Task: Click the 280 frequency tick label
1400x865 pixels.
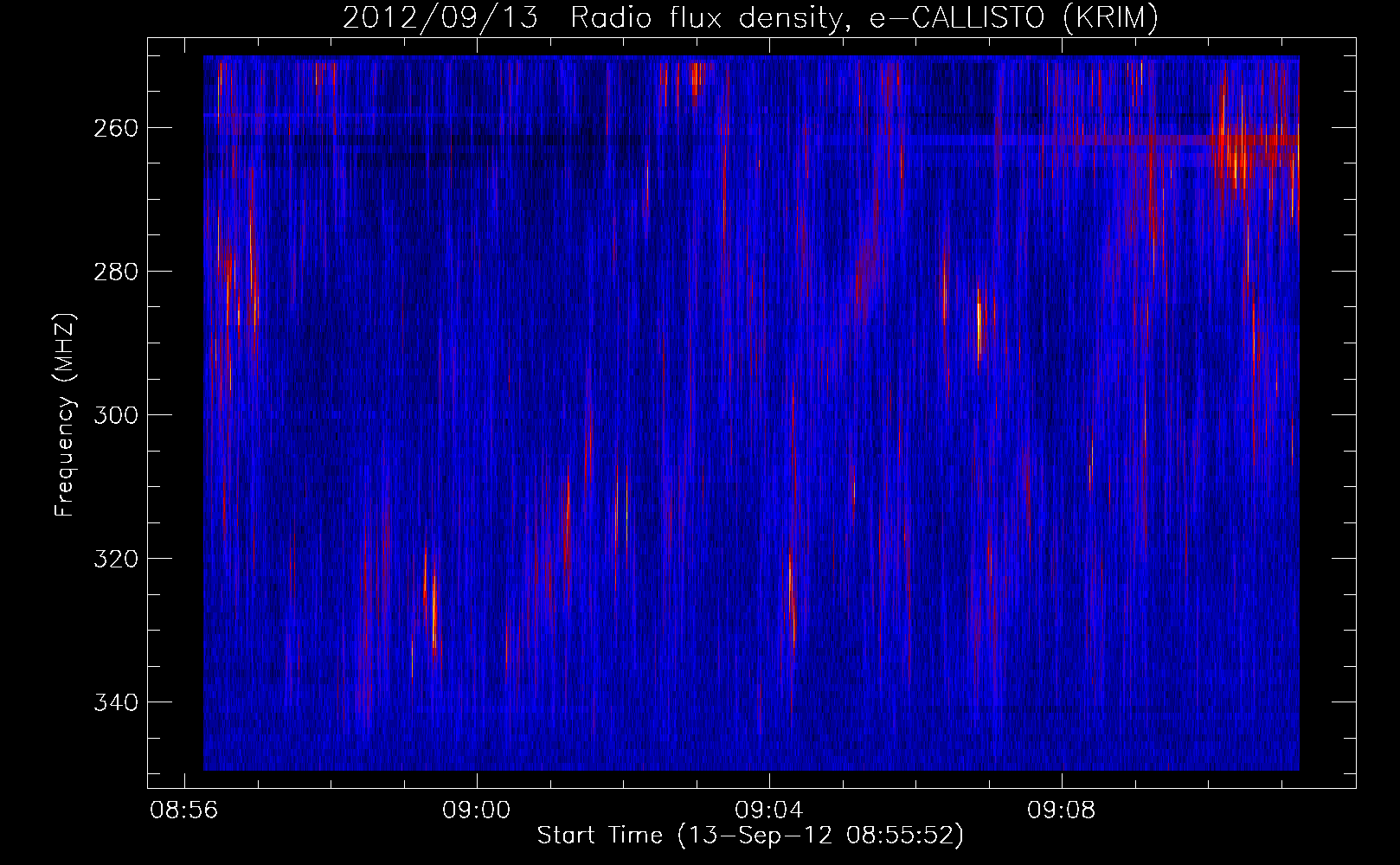Action: (x=116, y=272)
